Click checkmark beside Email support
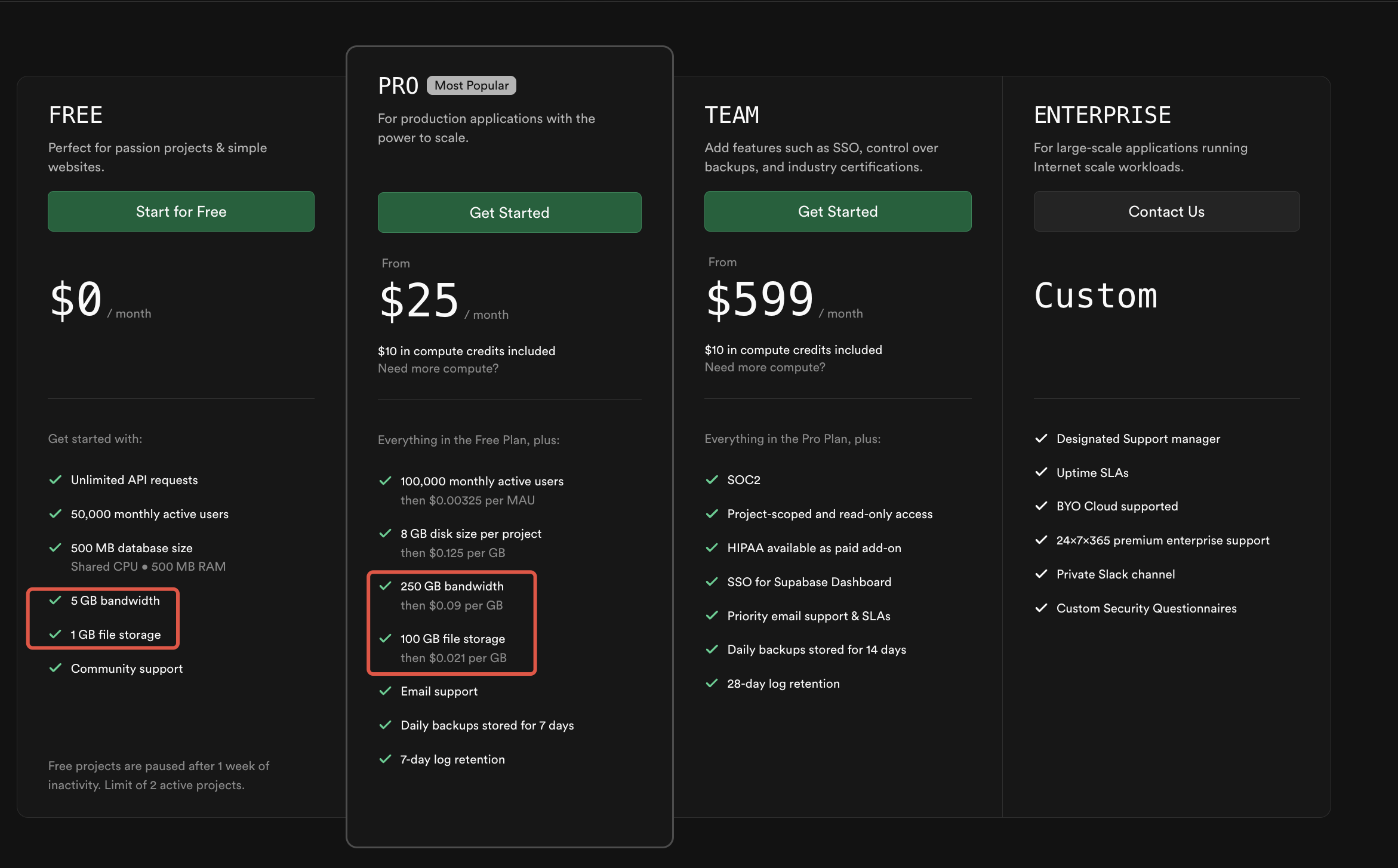 pos(386,691)
